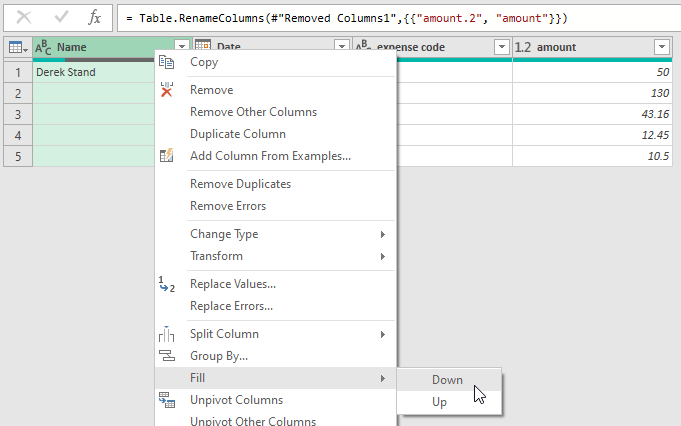Click the Replace Values icon
This screenshot has width=681, height=426.
(167, 284)
